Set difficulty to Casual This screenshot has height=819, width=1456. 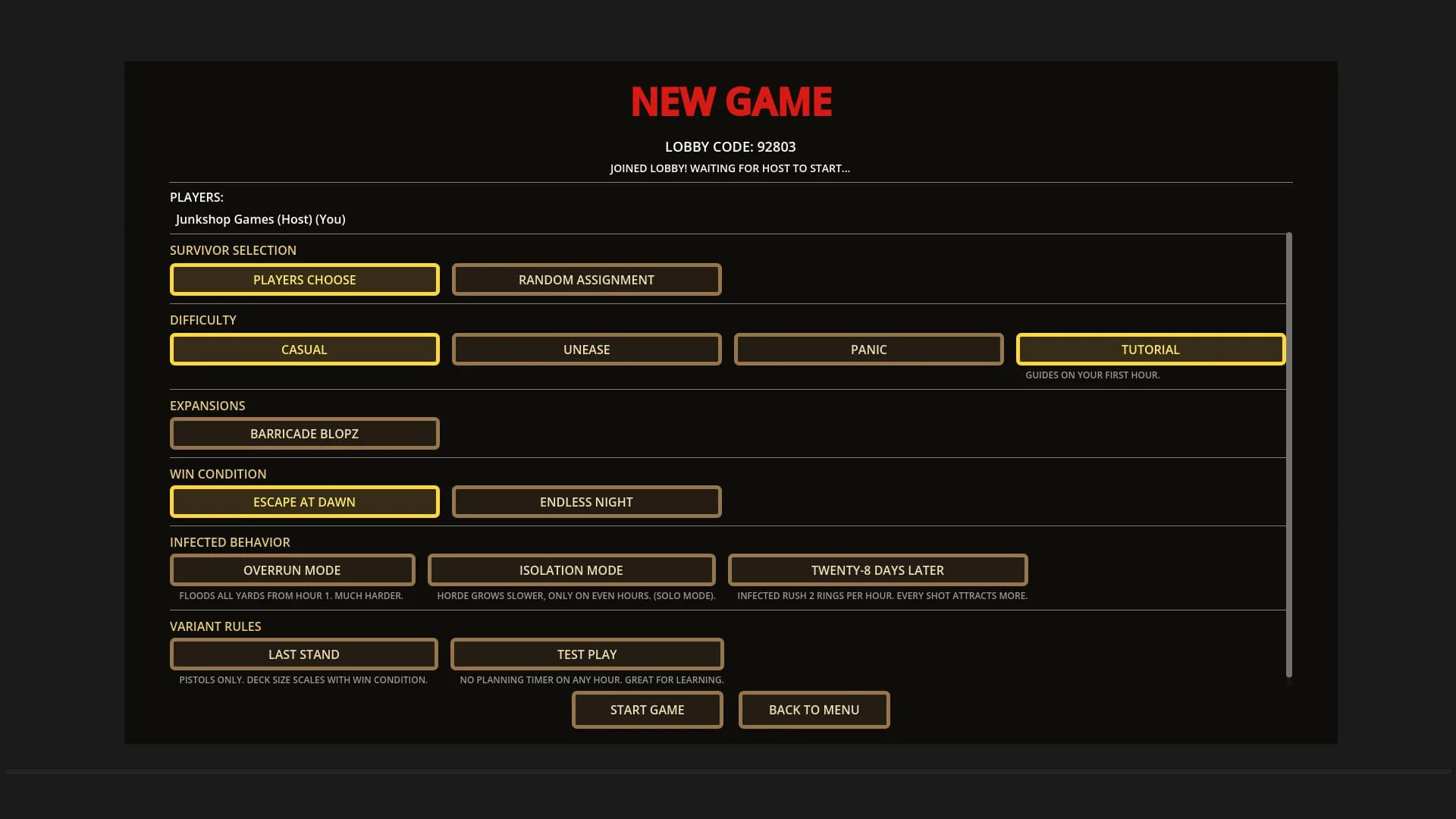[304, 350]
